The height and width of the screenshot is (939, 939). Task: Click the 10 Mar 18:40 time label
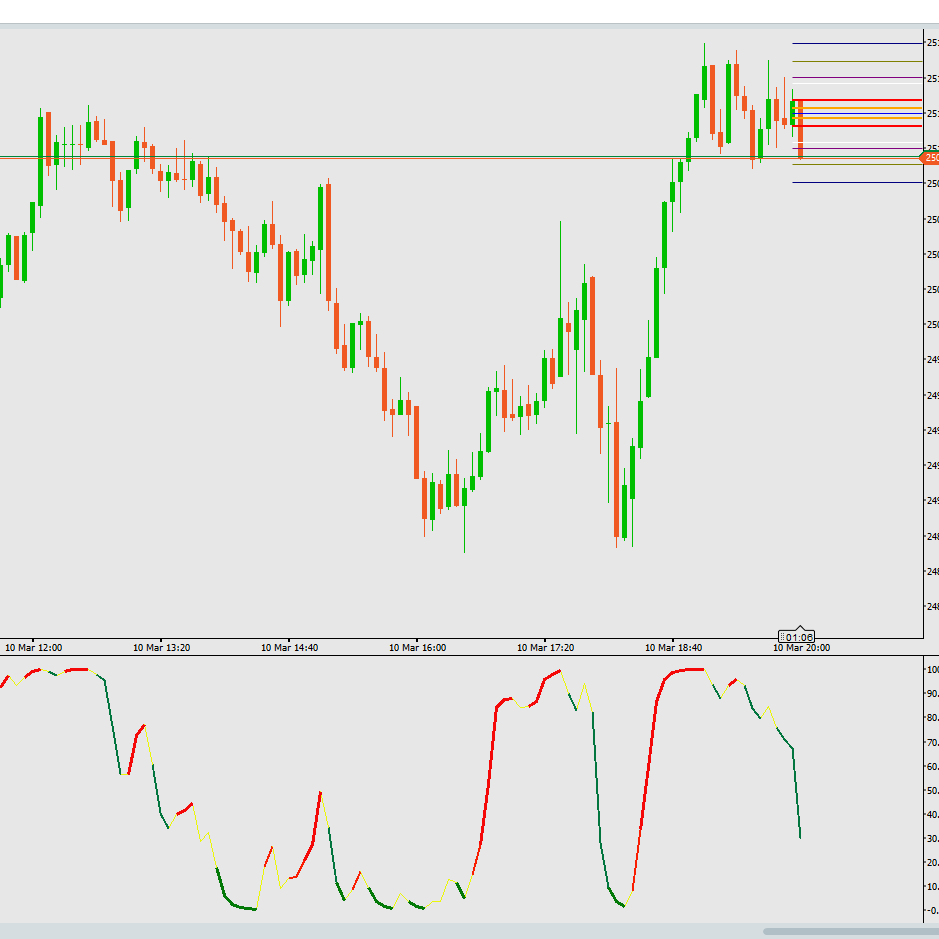click(673, 648)
